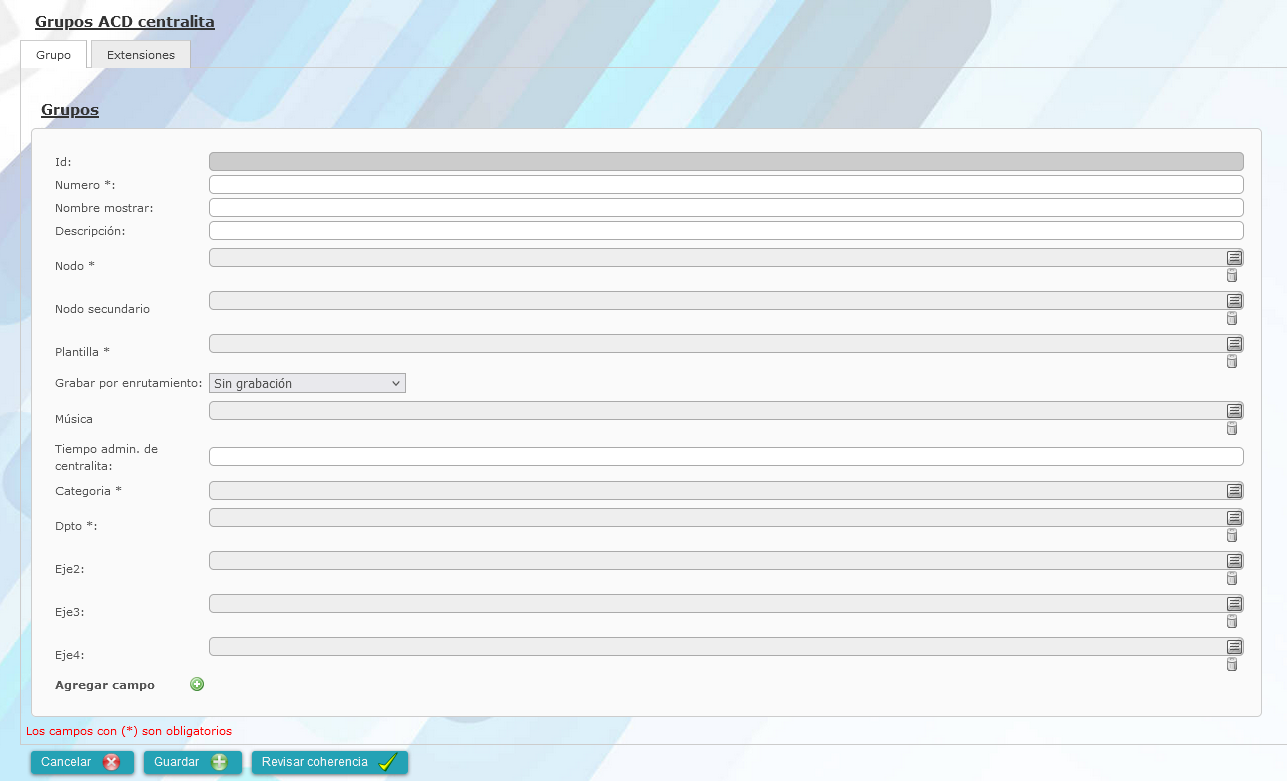Viewport: 1287px width, 781px height.
Task: Clear the Dpto field with trash icon
Action: pos(1232,535)
